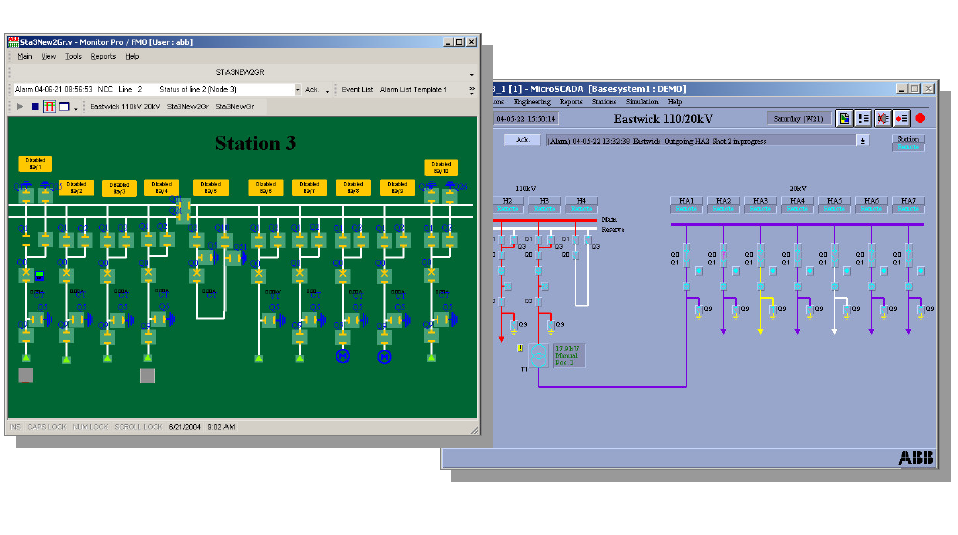958x535 pixels.
Task: Open the Reports menu in Monitor Pro
Action: (103, 56)
